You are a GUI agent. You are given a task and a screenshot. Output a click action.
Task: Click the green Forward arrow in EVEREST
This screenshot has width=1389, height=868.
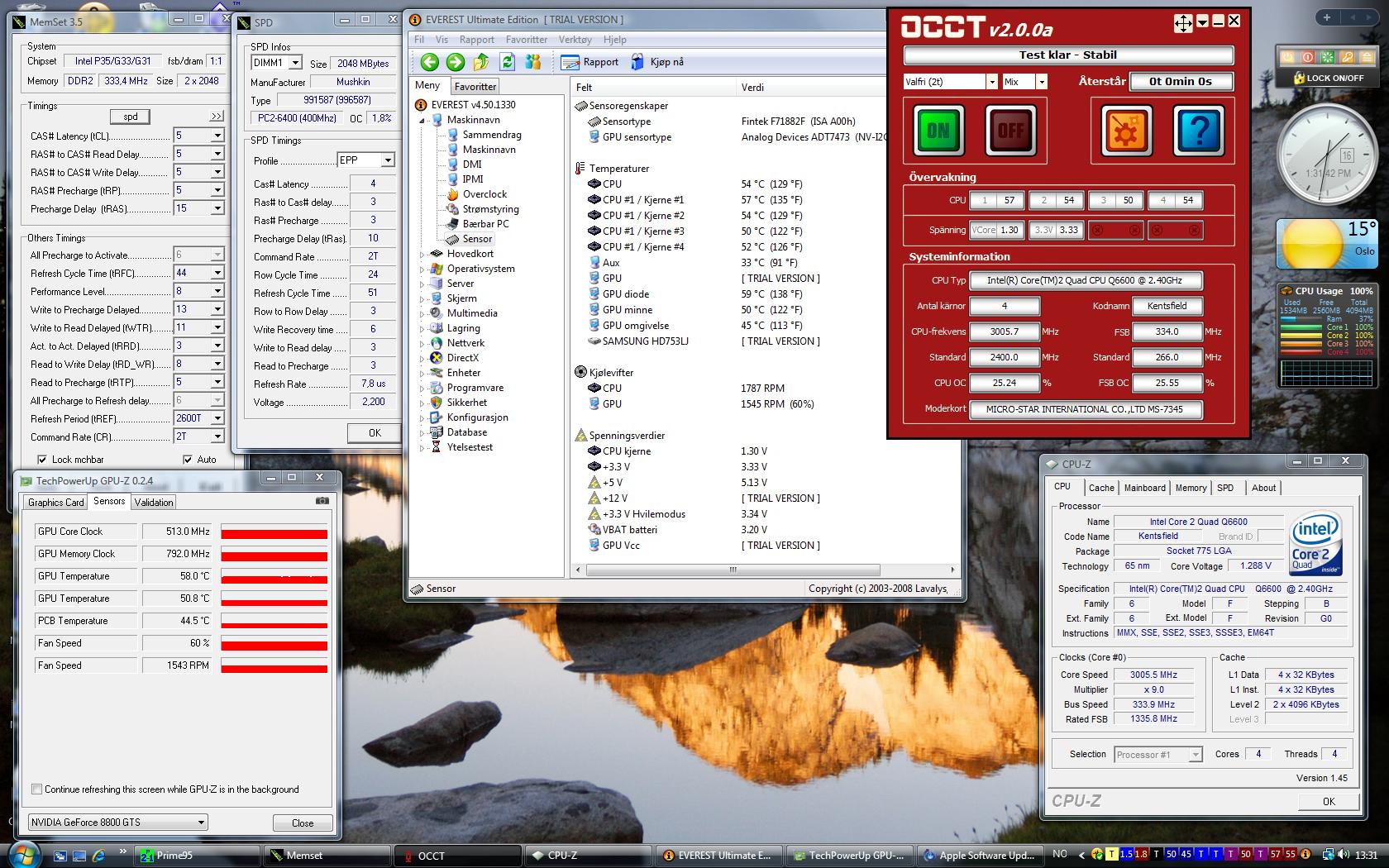455,62
